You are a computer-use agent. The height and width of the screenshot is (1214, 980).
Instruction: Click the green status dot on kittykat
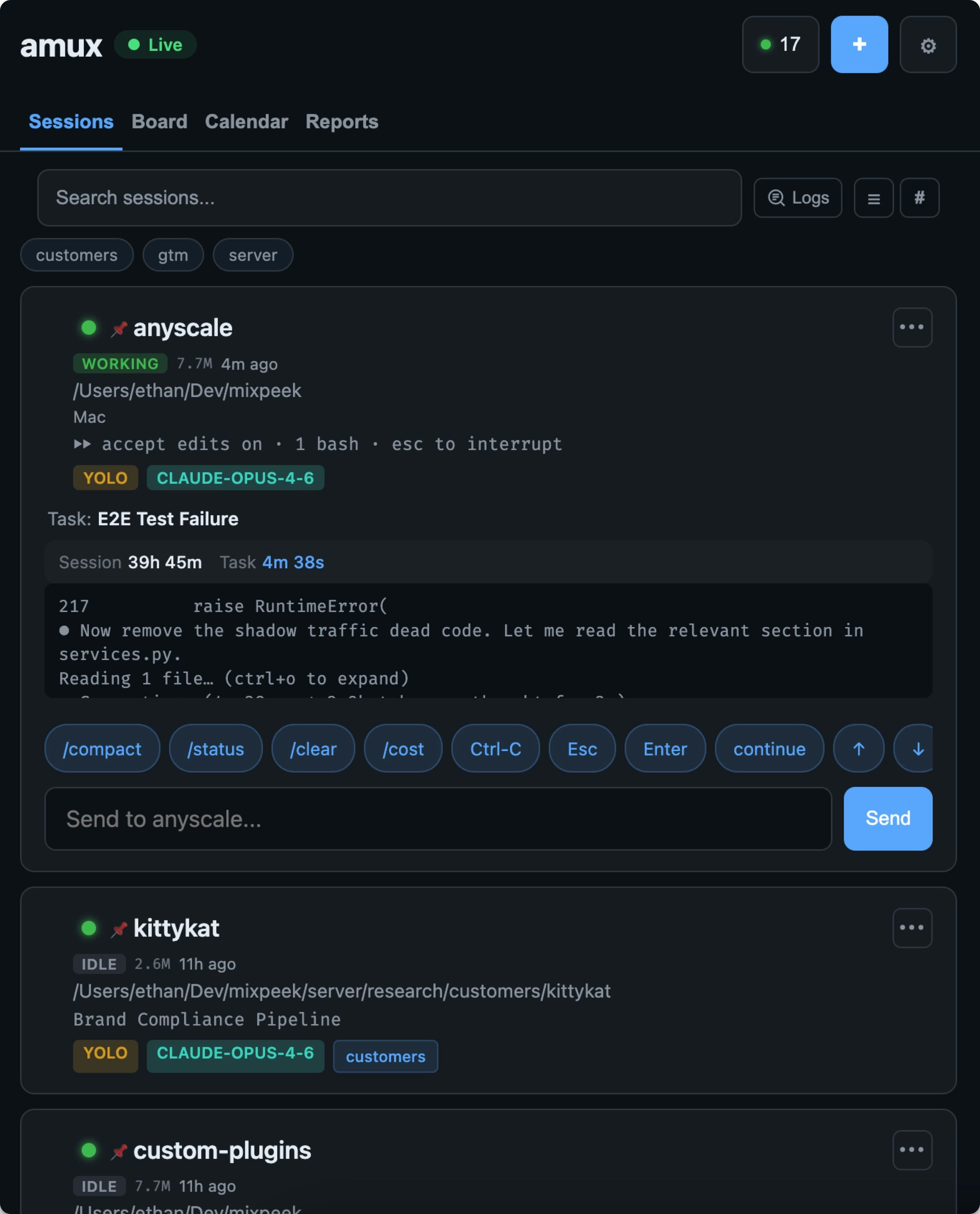point(88,928)
